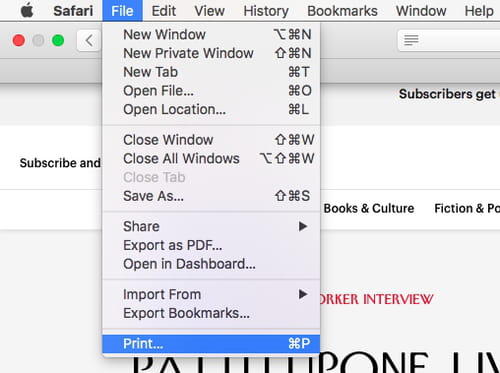
Task: Choose Export Bookmarks… menu item
Action: pos(211,313)
